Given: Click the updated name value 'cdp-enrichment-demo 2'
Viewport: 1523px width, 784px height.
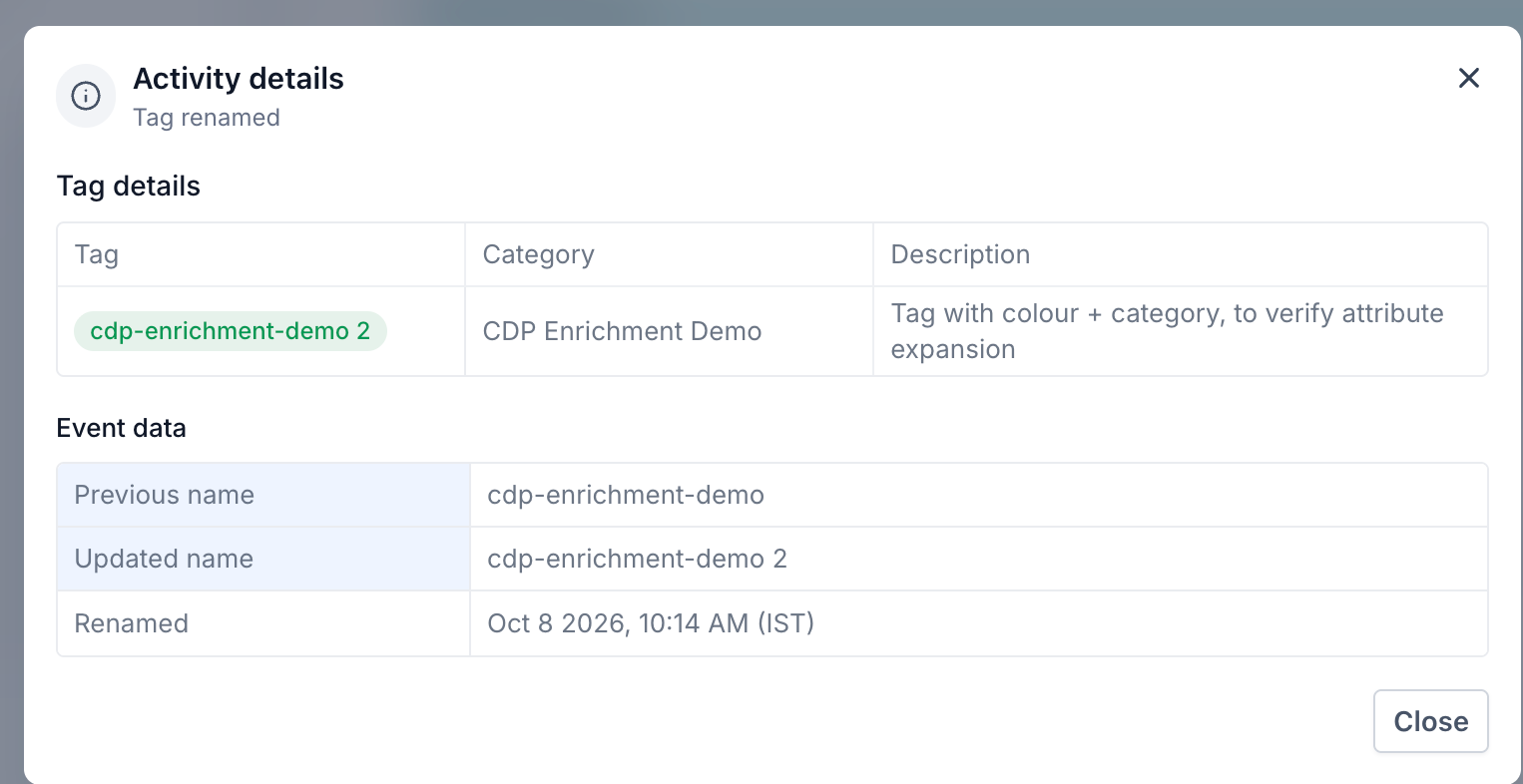Looking at the screenshot, I should pyautogui.click(x=637, y=559).
